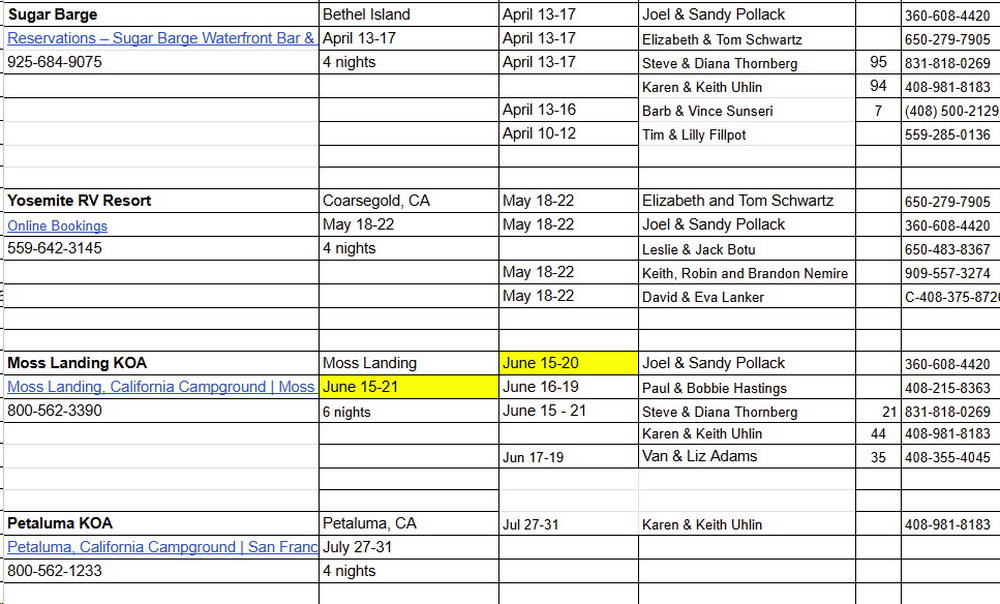The height and width of the screenshot is (604, 1000).
Task: Open Moss Landing California Campground link
Action: [161, 387]
